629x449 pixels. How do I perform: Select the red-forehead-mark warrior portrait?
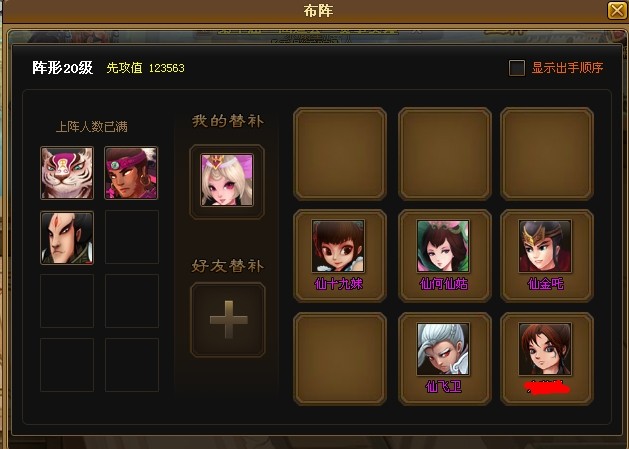pos(67,238)
